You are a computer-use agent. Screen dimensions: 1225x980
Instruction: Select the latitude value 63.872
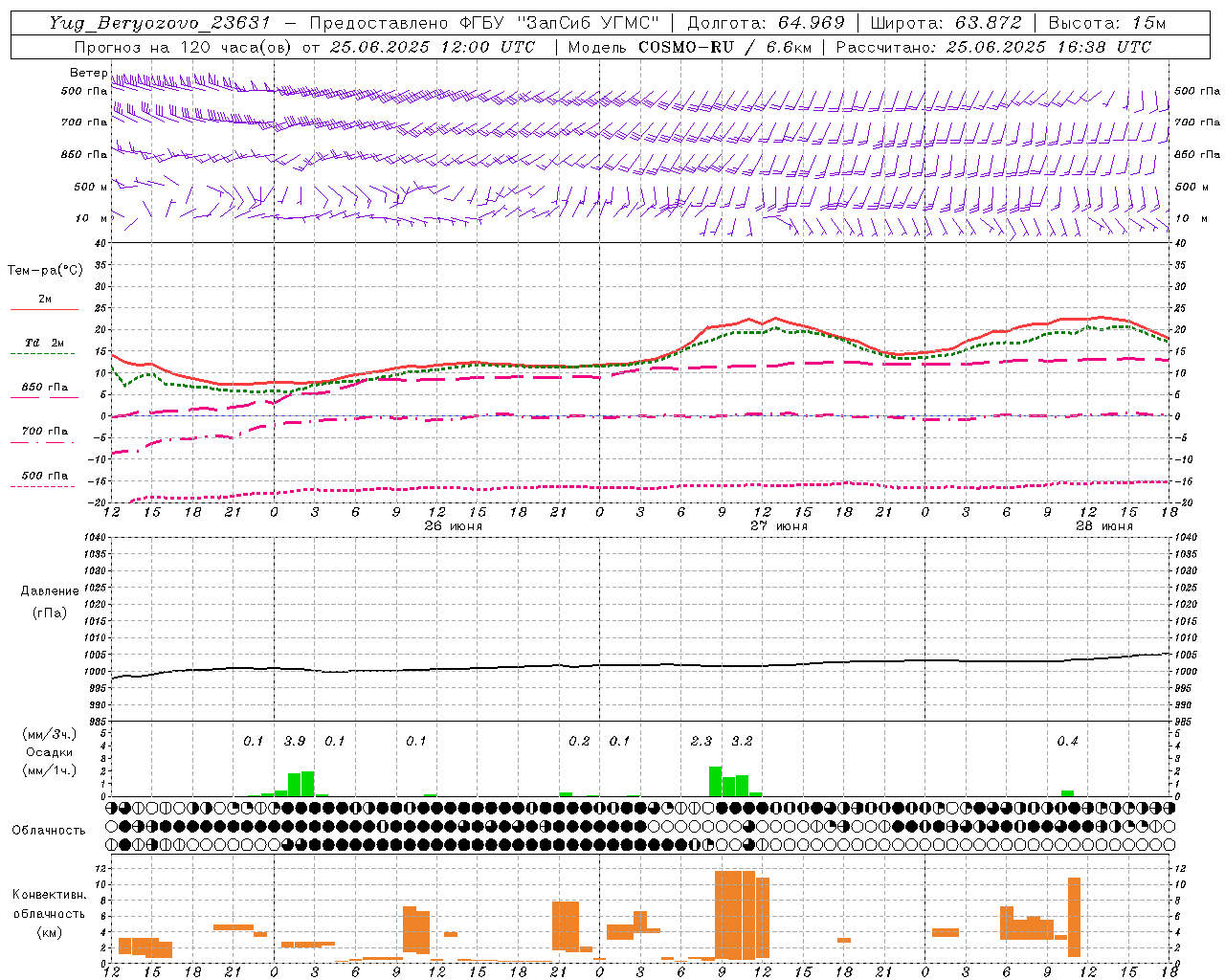(x=989, y=23)
